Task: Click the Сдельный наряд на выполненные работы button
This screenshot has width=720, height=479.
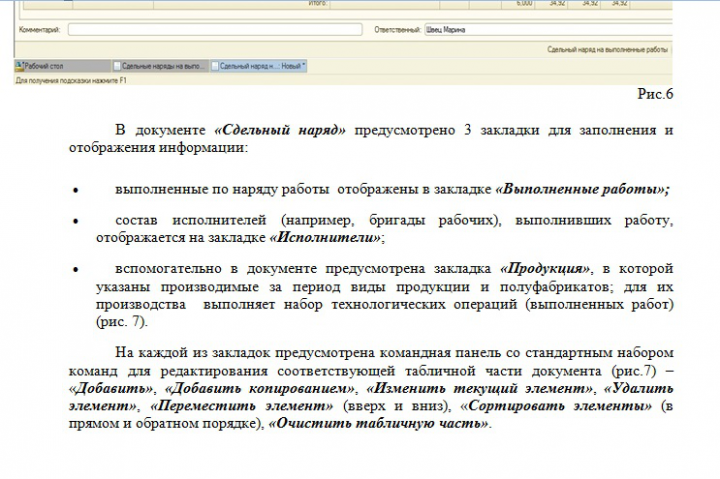Action: tap(607, 49)
